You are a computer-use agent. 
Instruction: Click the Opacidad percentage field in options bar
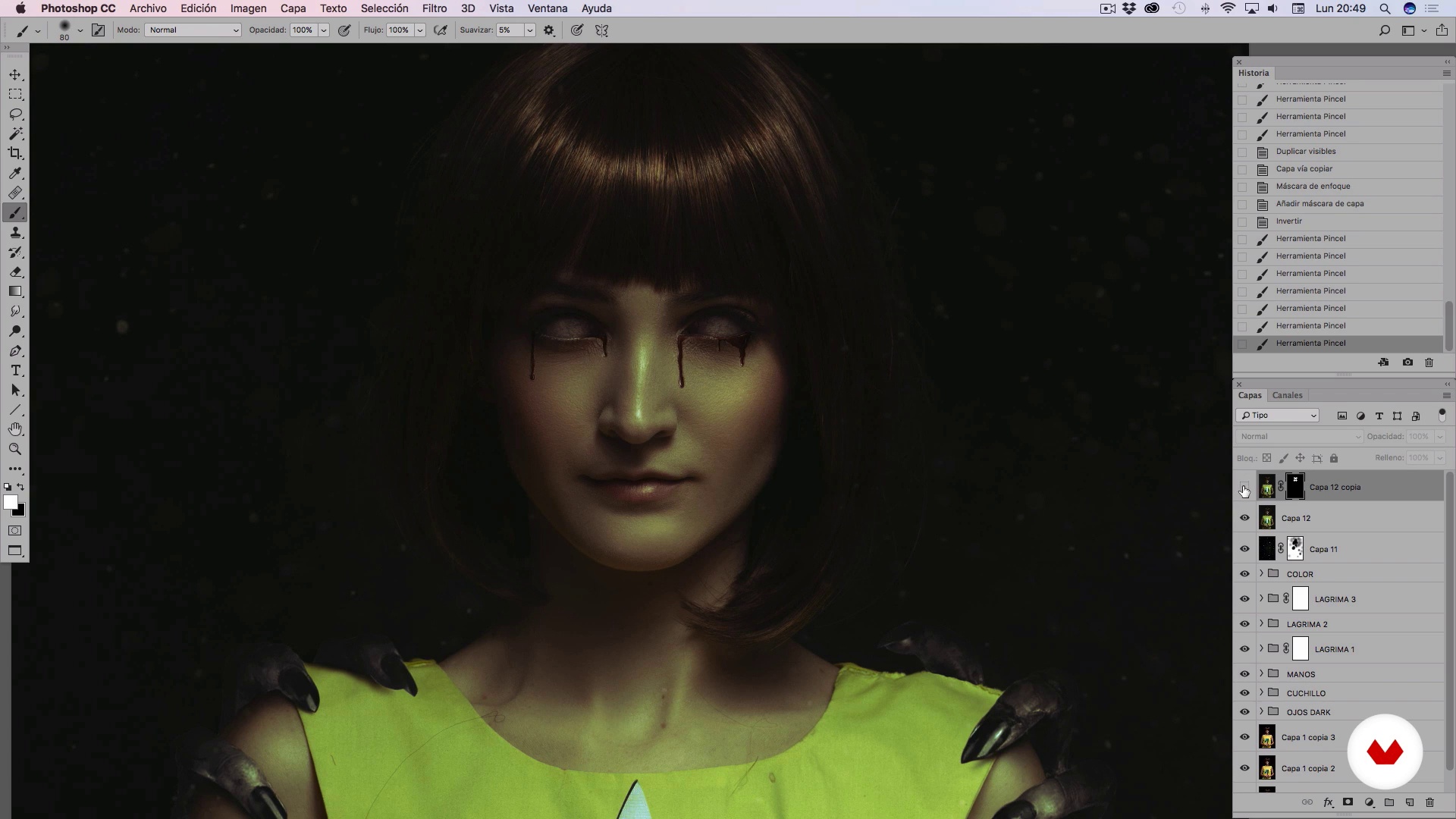point(303,30)
